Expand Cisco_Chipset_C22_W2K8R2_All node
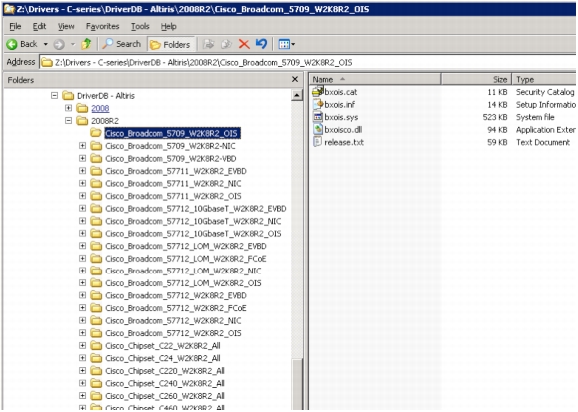 coord(83,346)
